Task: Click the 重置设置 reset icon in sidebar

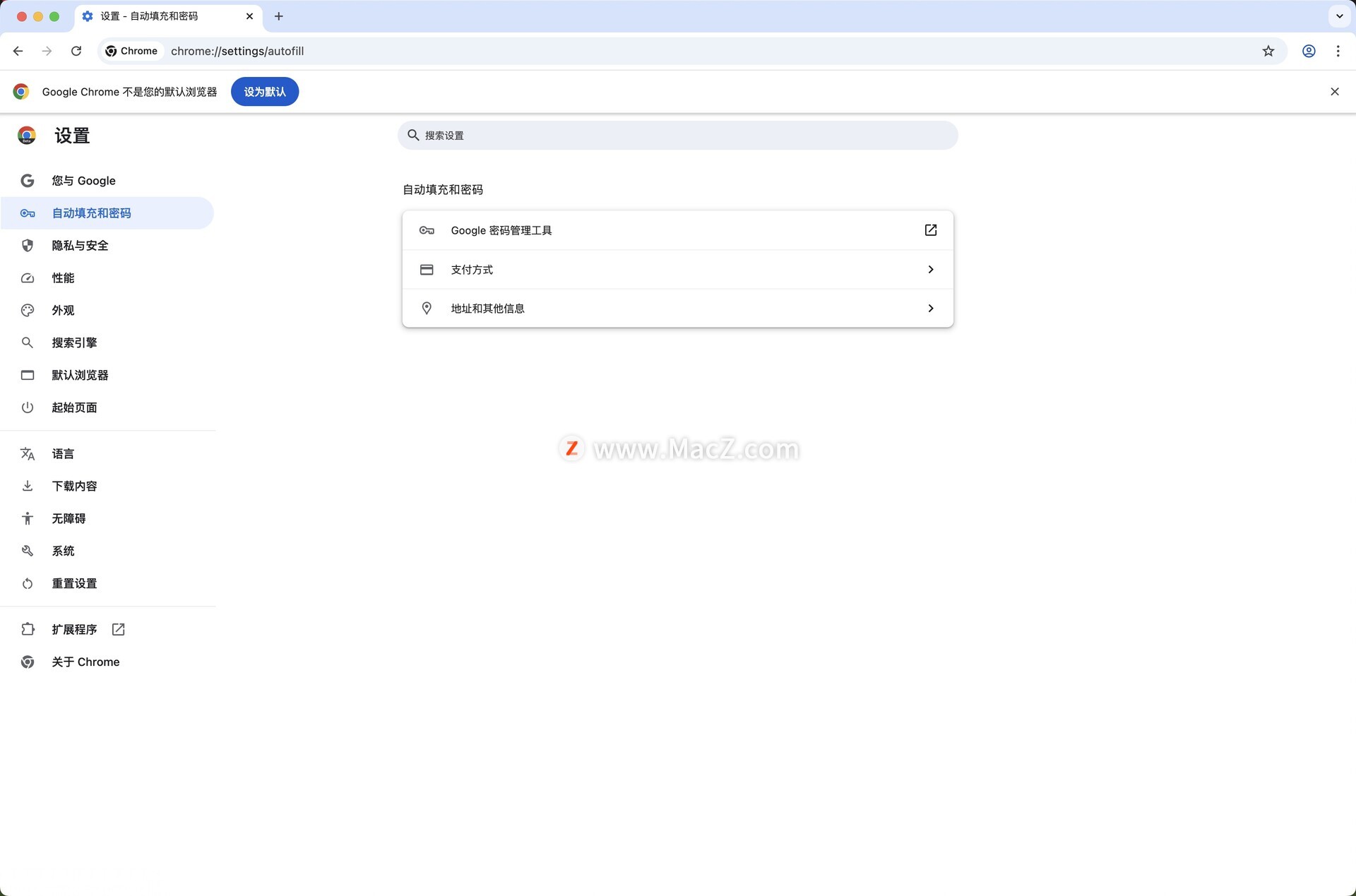Action: [28, 583]
